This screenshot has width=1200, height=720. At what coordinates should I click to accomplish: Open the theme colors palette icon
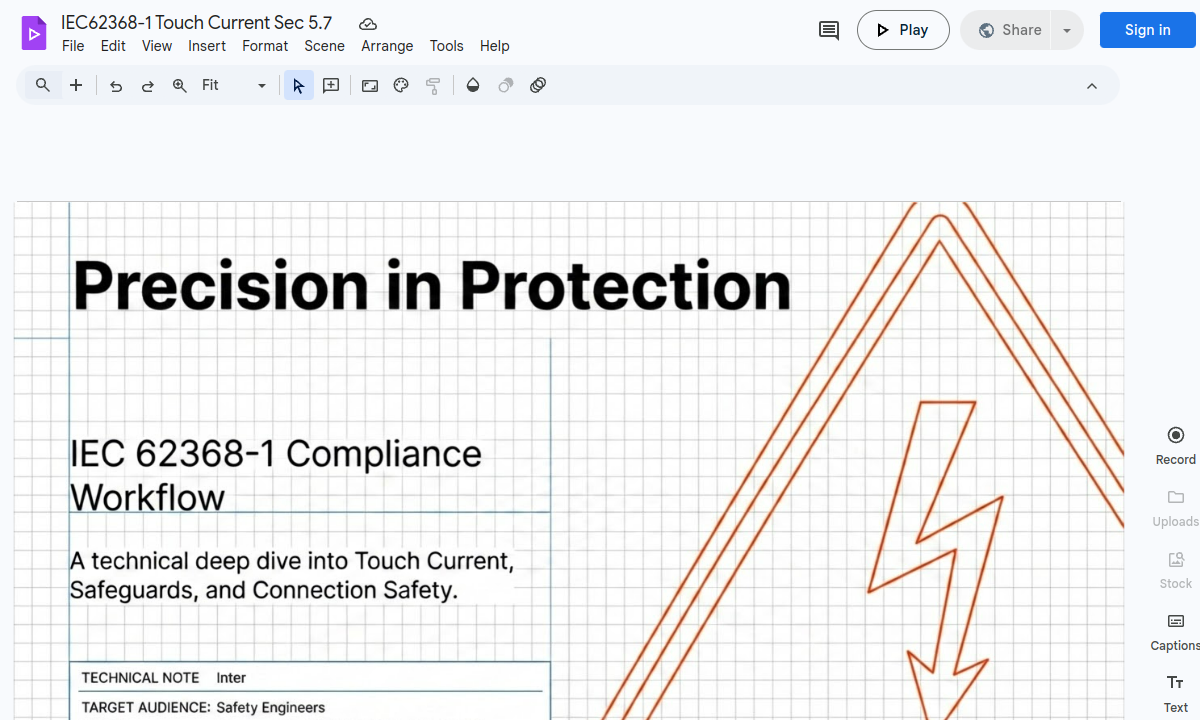click(401, 85)
